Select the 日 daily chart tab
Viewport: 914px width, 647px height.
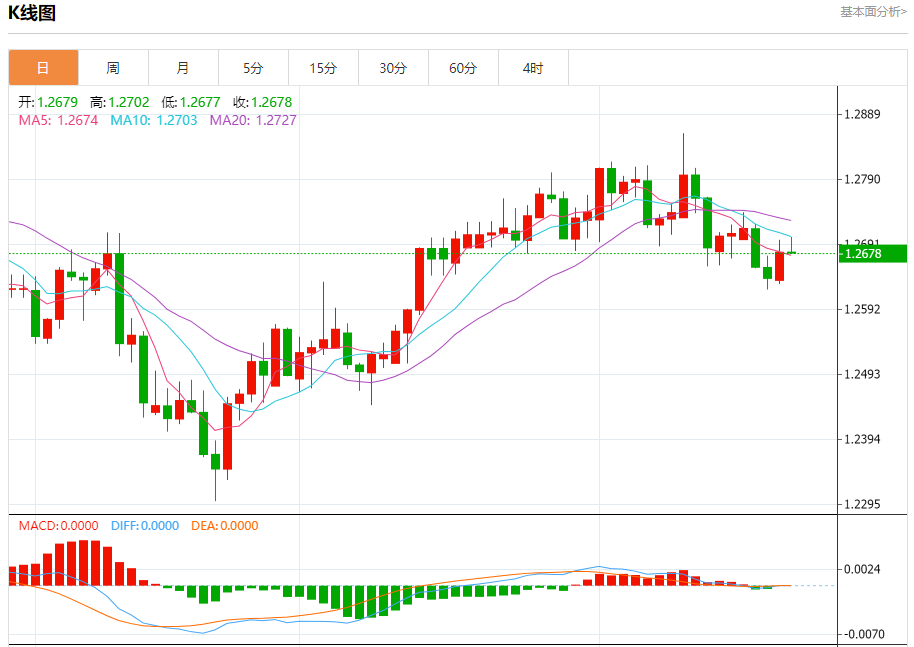point(43,68)
